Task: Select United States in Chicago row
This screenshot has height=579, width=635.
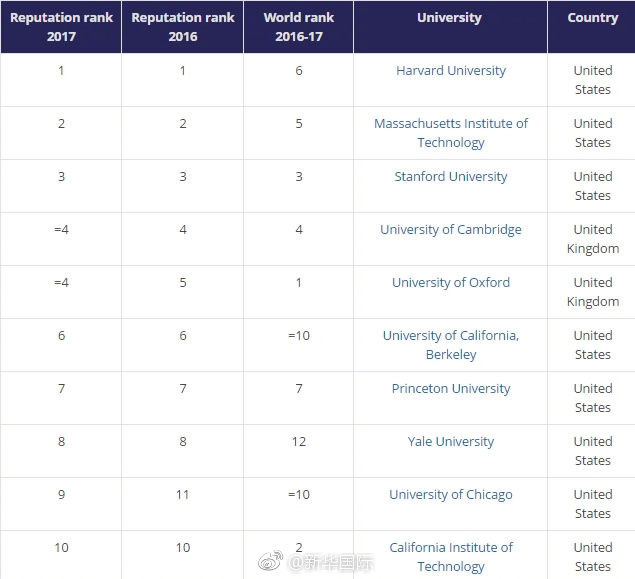Action: 592,504
